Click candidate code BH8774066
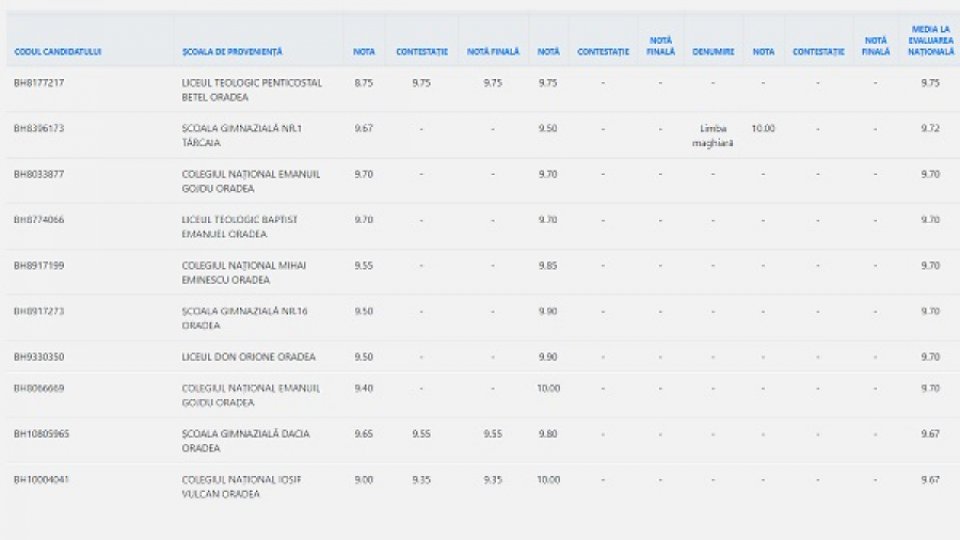The image size is (960, 540). point(40,219)
